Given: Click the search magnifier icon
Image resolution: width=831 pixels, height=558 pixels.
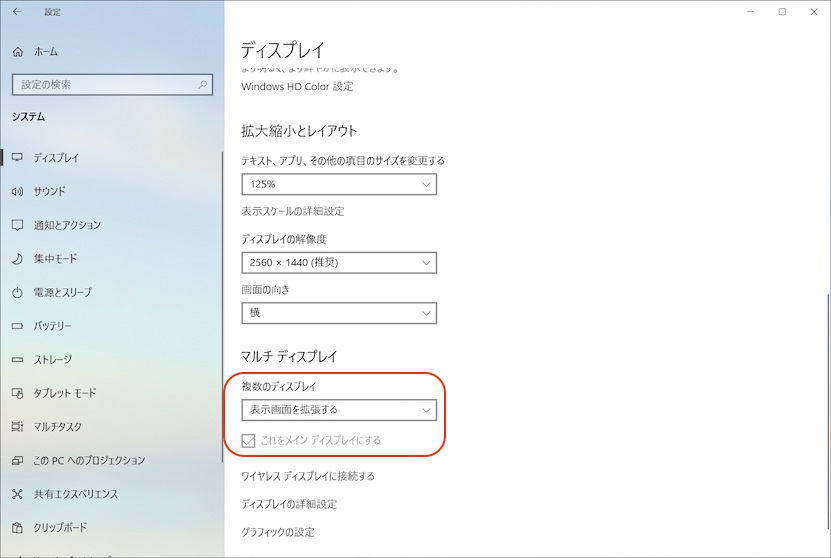Looking at the screenshot, I should (202, 84).
